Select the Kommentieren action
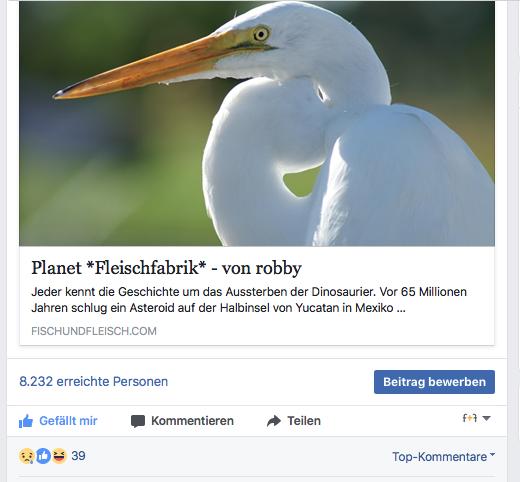This screenshot has height=482, width=520. 192,421
